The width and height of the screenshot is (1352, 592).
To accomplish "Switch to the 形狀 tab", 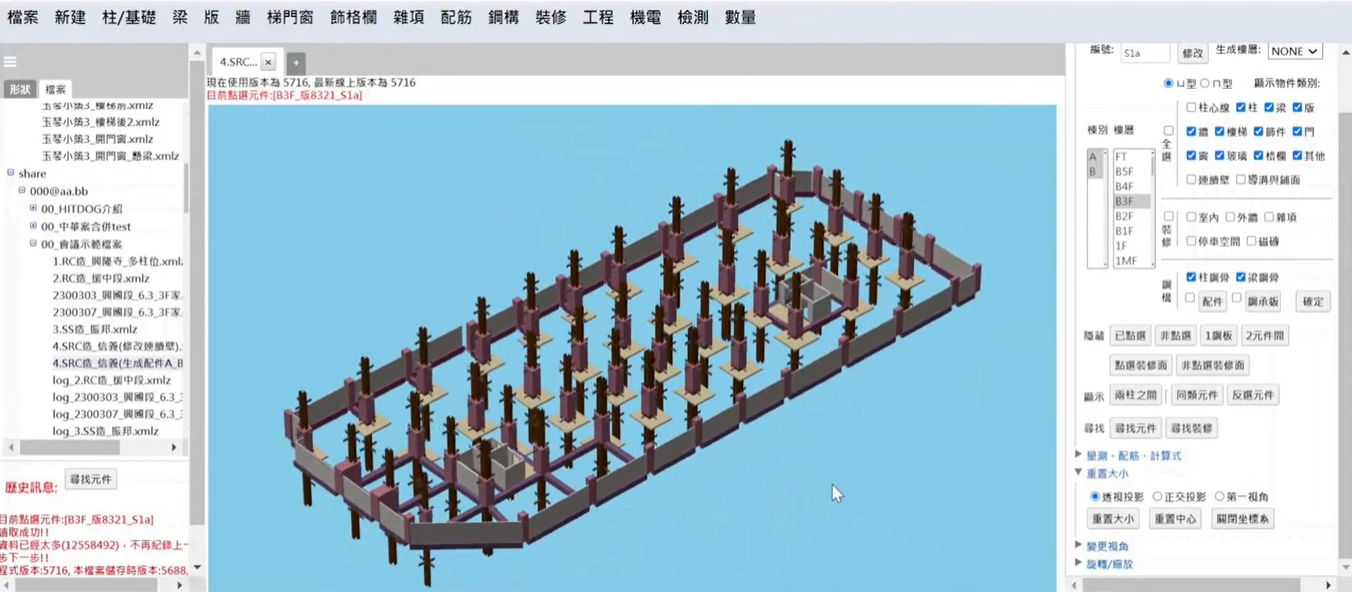I will [x=20, y=89].
